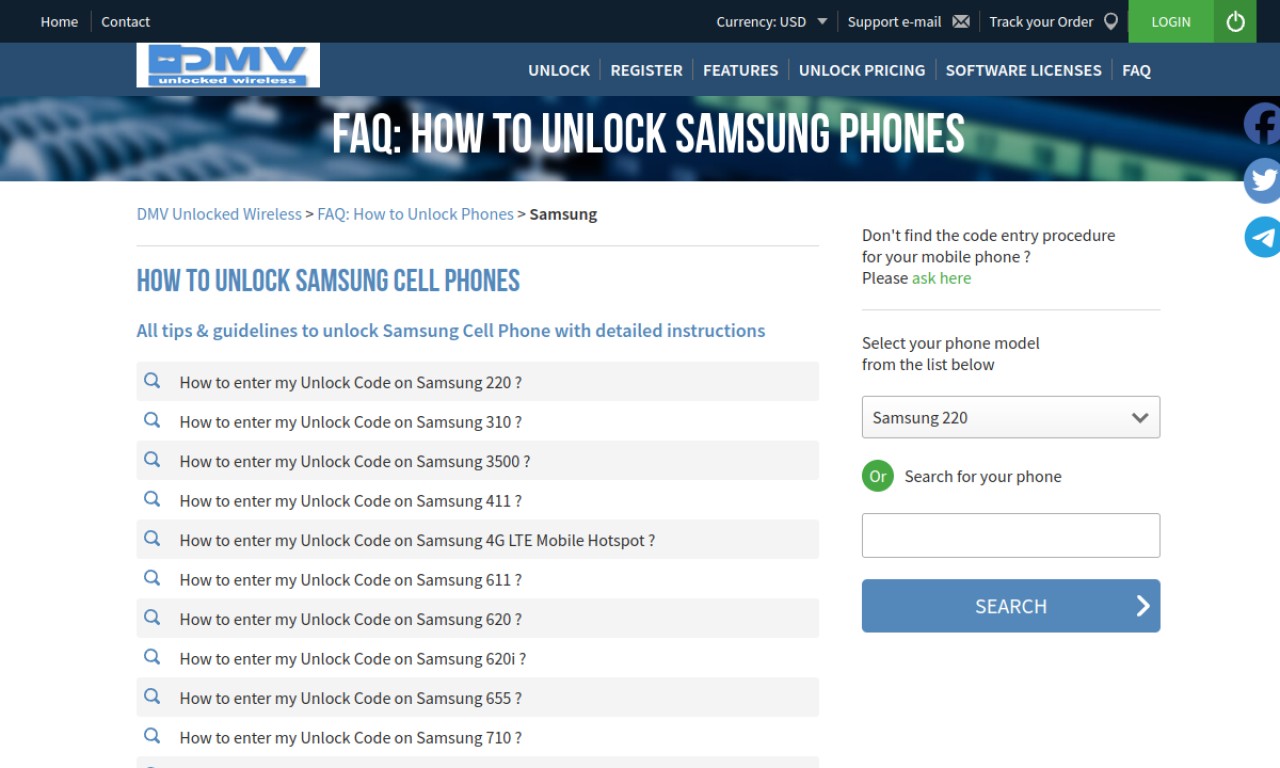1280x768 pixels.
Task: Click magnifier icon next to Samsung 620i
Action: pyautogui.click(x=152, y=657)
